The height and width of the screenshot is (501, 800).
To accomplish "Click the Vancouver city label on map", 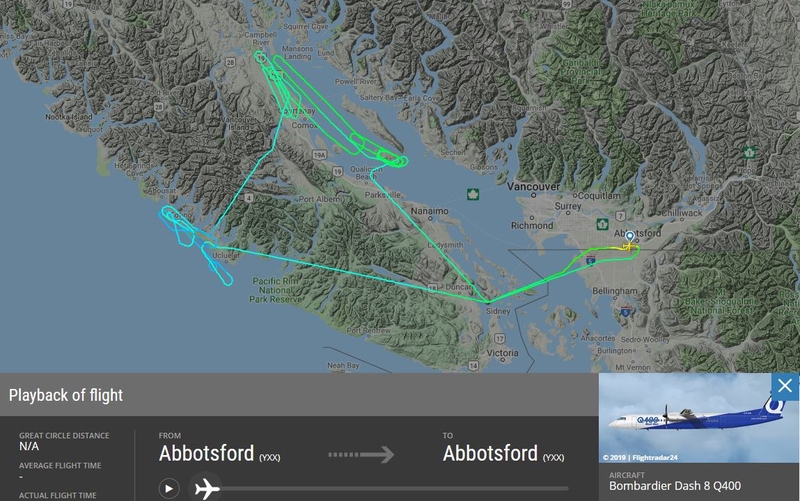I will point(533,187).
